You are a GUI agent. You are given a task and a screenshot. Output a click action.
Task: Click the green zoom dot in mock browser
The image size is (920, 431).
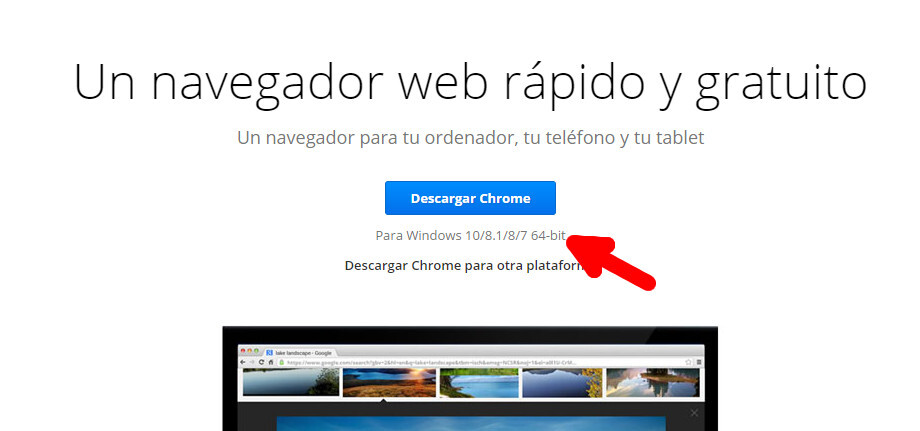(x=256, y=351)
